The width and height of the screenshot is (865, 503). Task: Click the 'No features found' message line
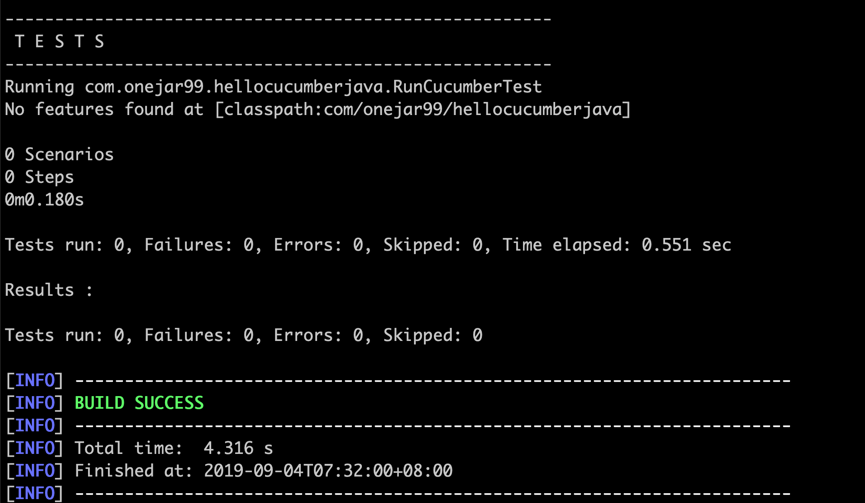(x=318, y=109)
